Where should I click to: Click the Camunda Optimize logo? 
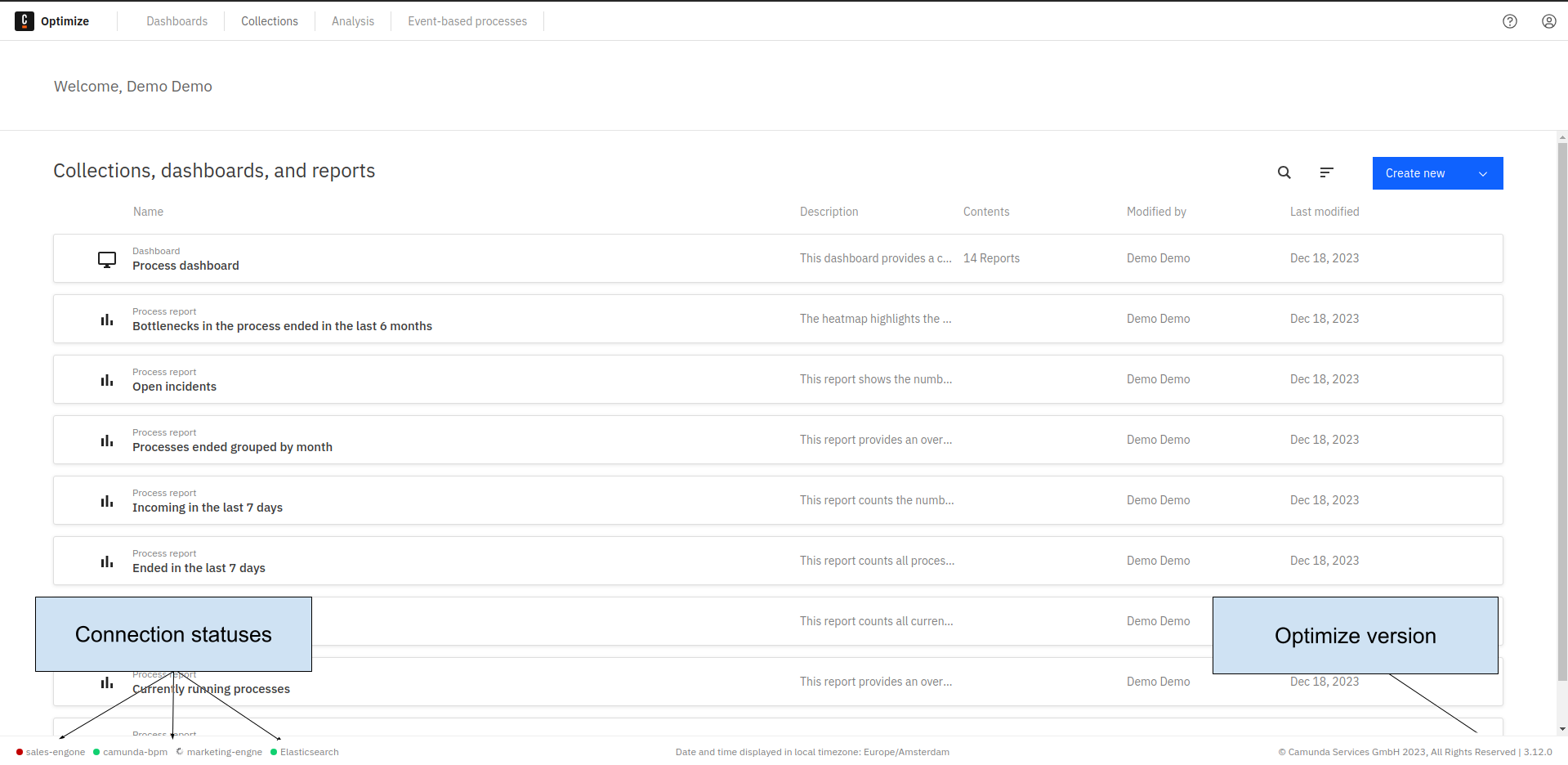[25, 20]
